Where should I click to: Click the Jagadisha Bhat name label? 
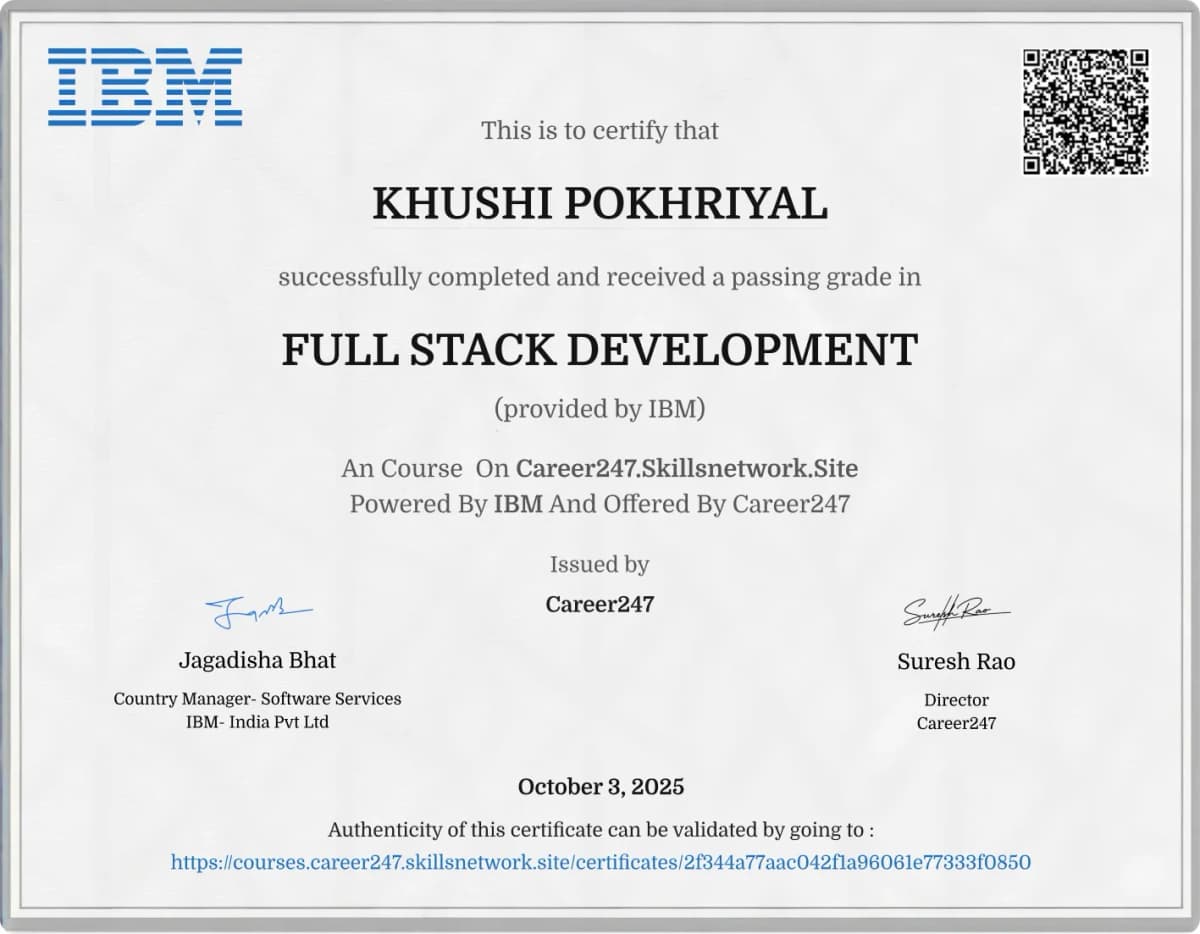click(257, 660)
